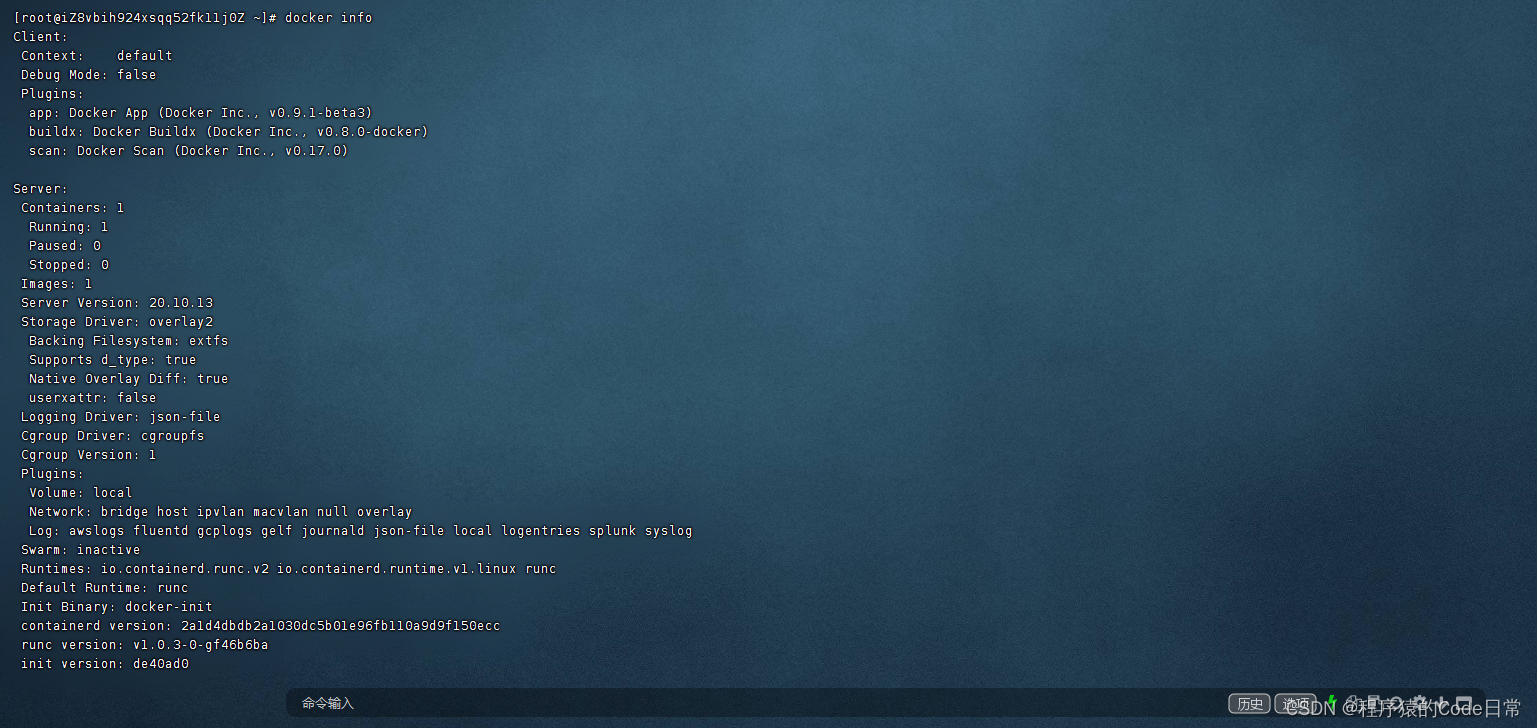The width and height of the screenshot is (1537, 728).
Task: Click the window icon at command bar end
Action: pyautogui.click(x=1464, y=704)
